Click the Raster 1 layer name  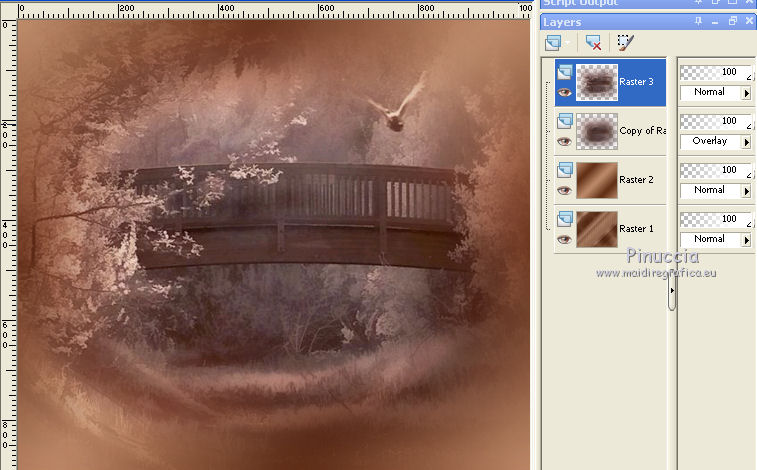[x=636, y=228]
